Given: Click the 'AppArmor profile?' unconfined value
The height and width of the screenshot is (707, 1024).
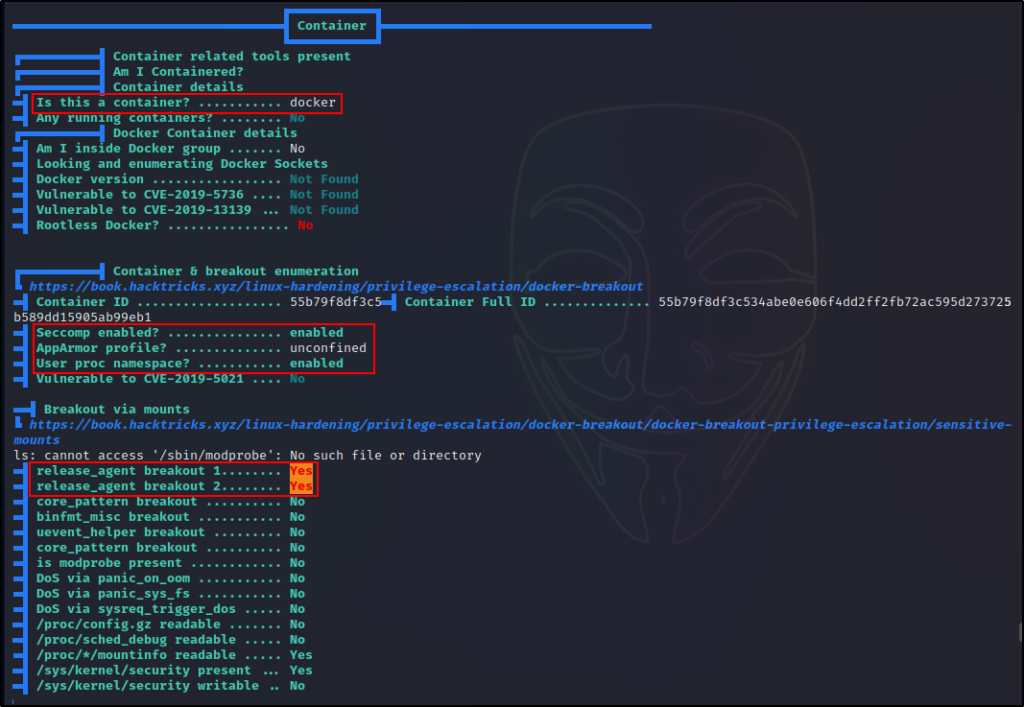Looking at the screenshot, I should (x=328, y=348).
